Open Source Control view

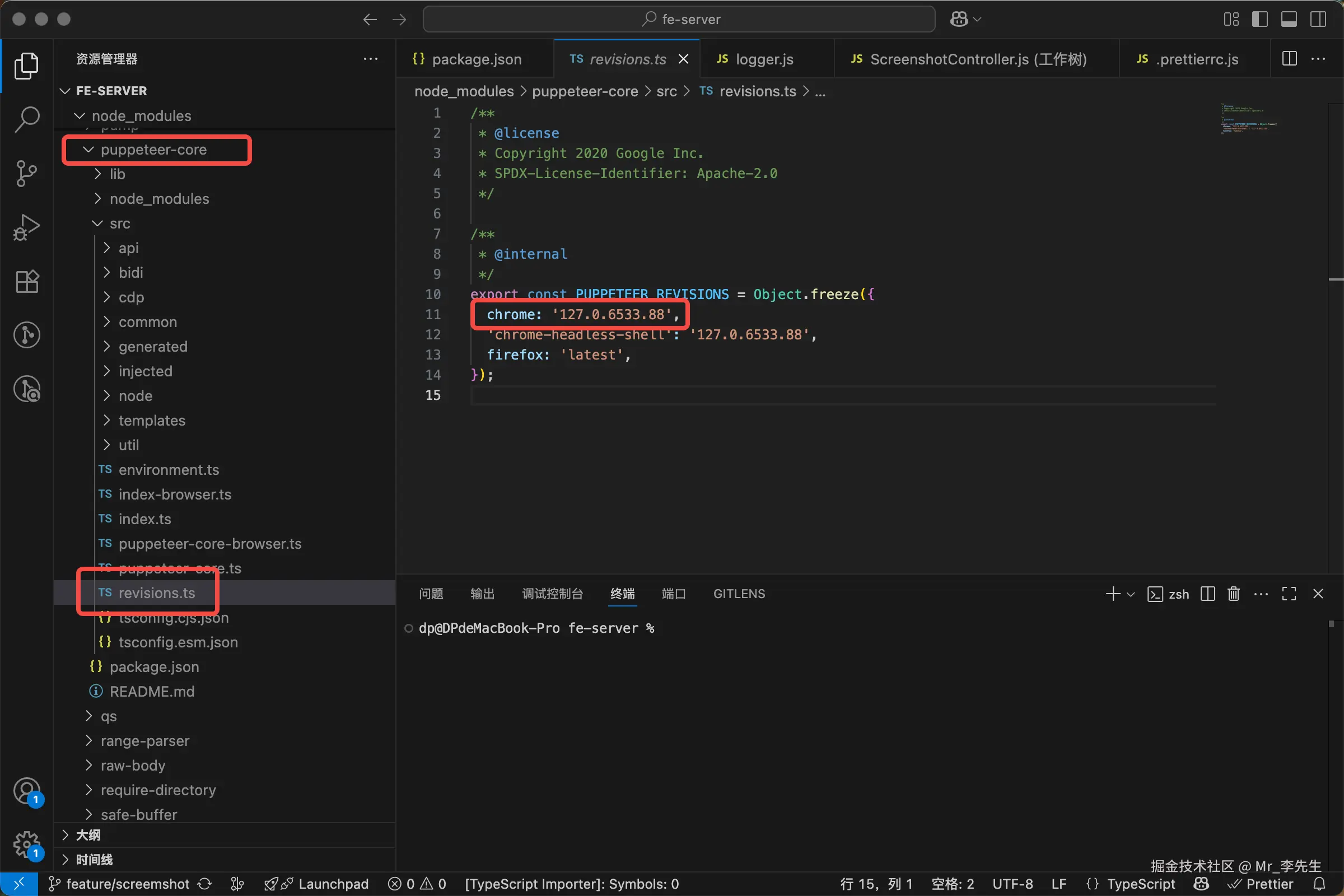click(26, 173)
